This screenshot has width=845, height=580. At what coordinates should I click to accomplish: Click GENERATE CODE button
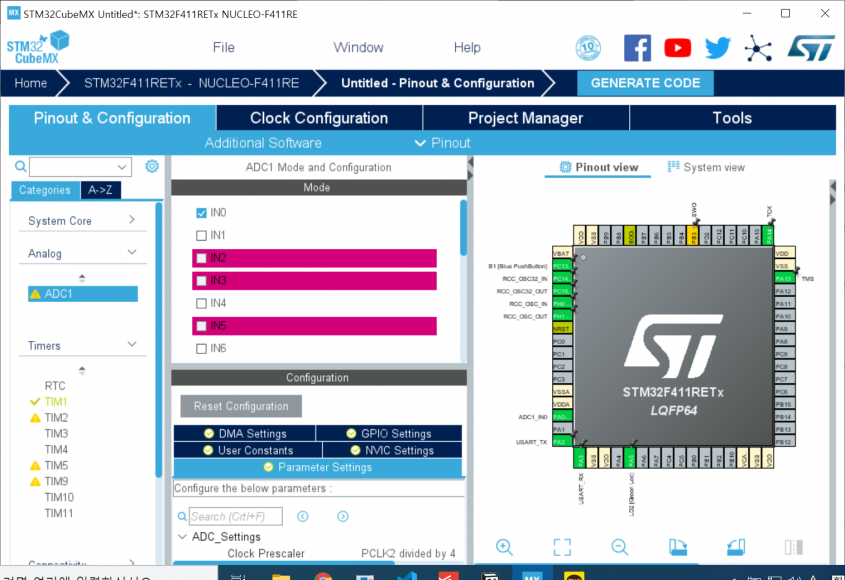click(x=645, y=83)
